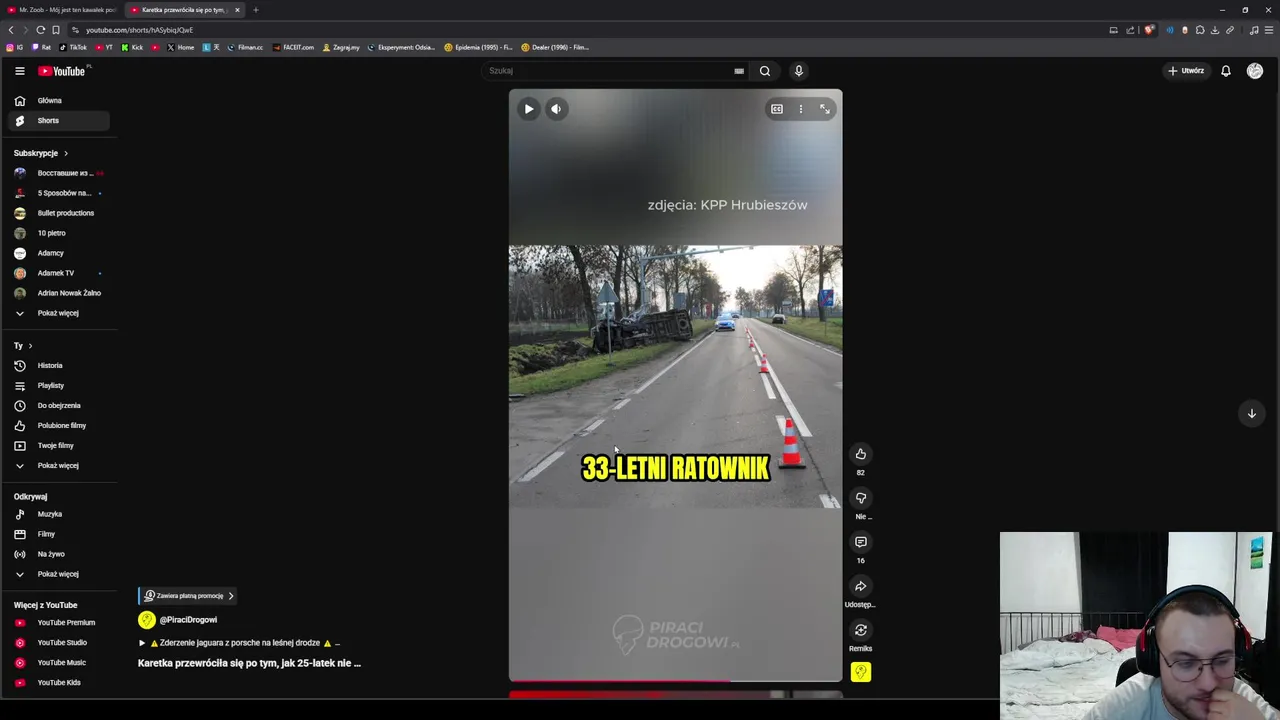Open subscription Bullet productions

[x=59, y=213]
